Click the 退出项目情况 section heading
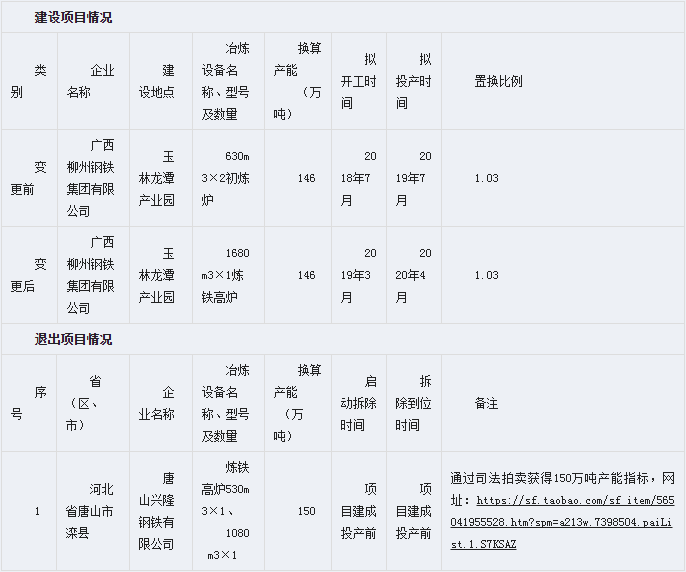This screenshot has height=572, width=686. (73, 340)
